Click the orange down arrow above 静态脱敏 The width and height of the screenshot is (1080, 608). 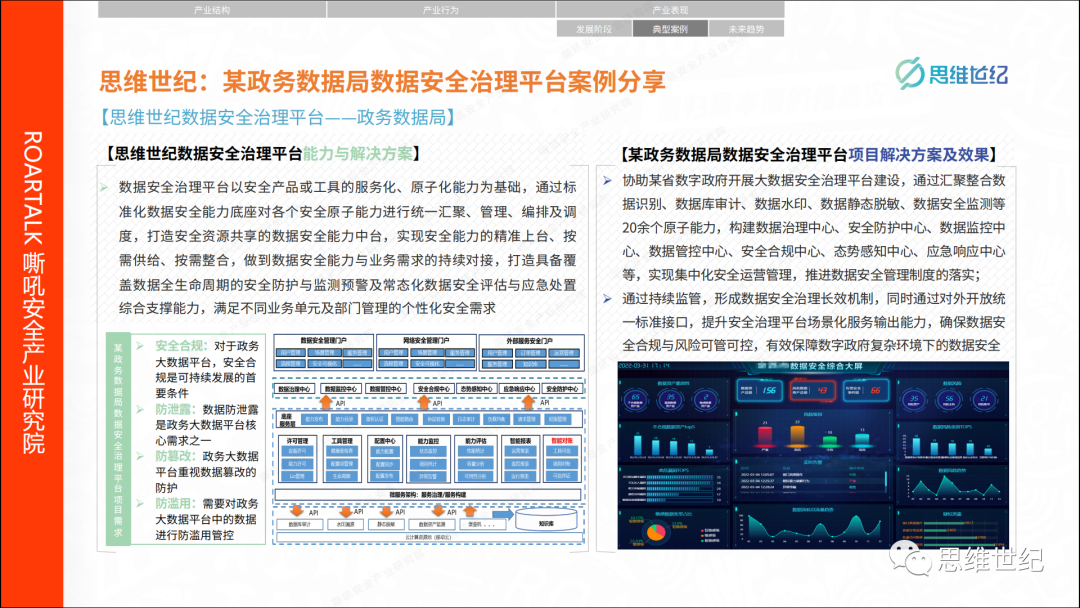coord(386,511)
